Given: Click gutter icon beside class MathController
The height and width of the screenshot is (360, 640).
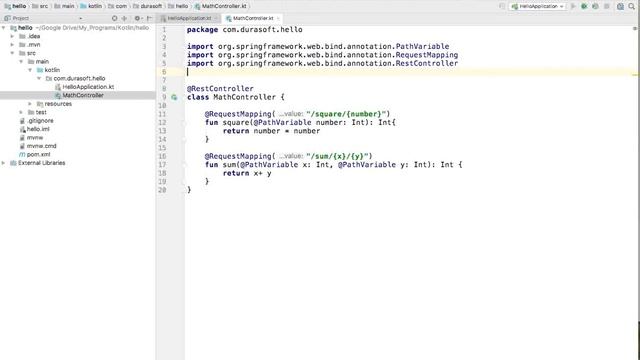Looking at the screenshot, I should tap(174, 97).
